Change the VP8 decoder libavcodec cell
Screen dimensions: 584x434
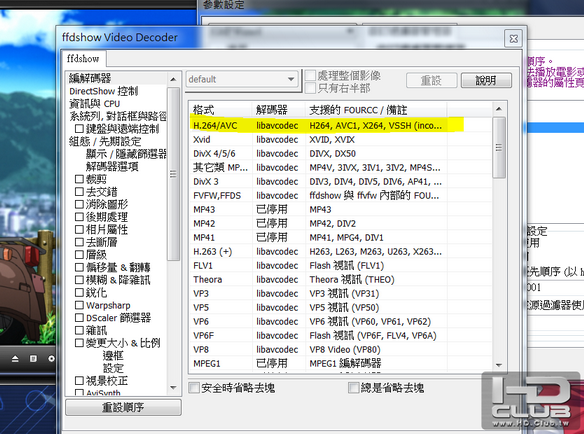[x=277, y=349]
